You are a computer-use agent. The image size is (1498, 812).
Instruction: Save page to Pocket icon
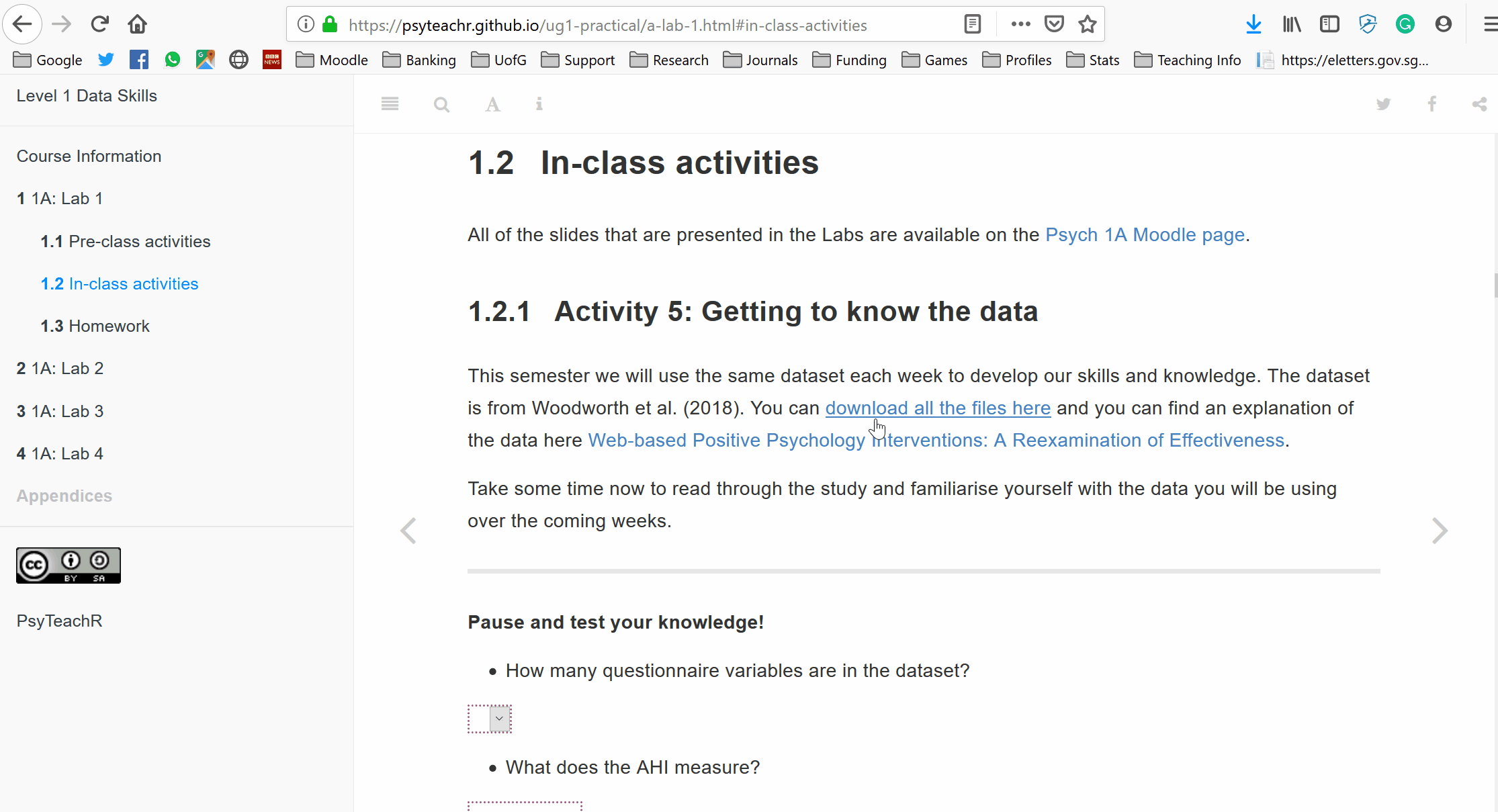tap(1054, 25)
